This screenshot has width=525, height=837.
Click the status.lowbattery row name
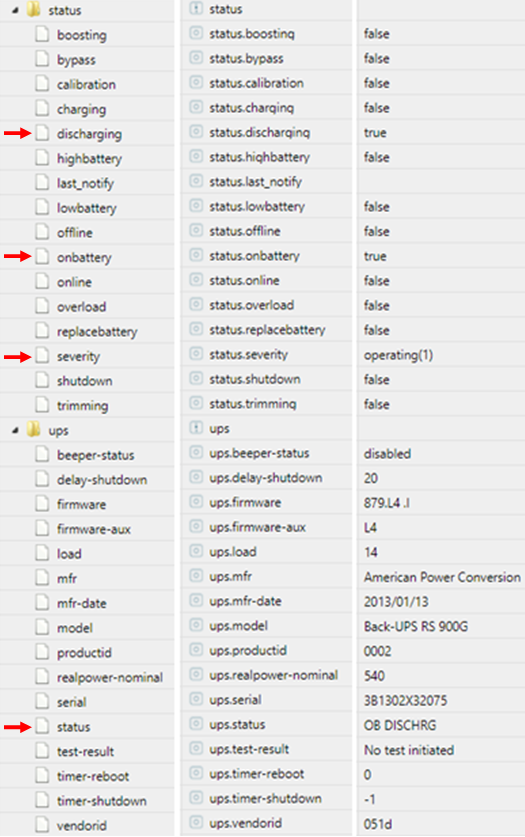pyautogui.click(x=257, y=207)
